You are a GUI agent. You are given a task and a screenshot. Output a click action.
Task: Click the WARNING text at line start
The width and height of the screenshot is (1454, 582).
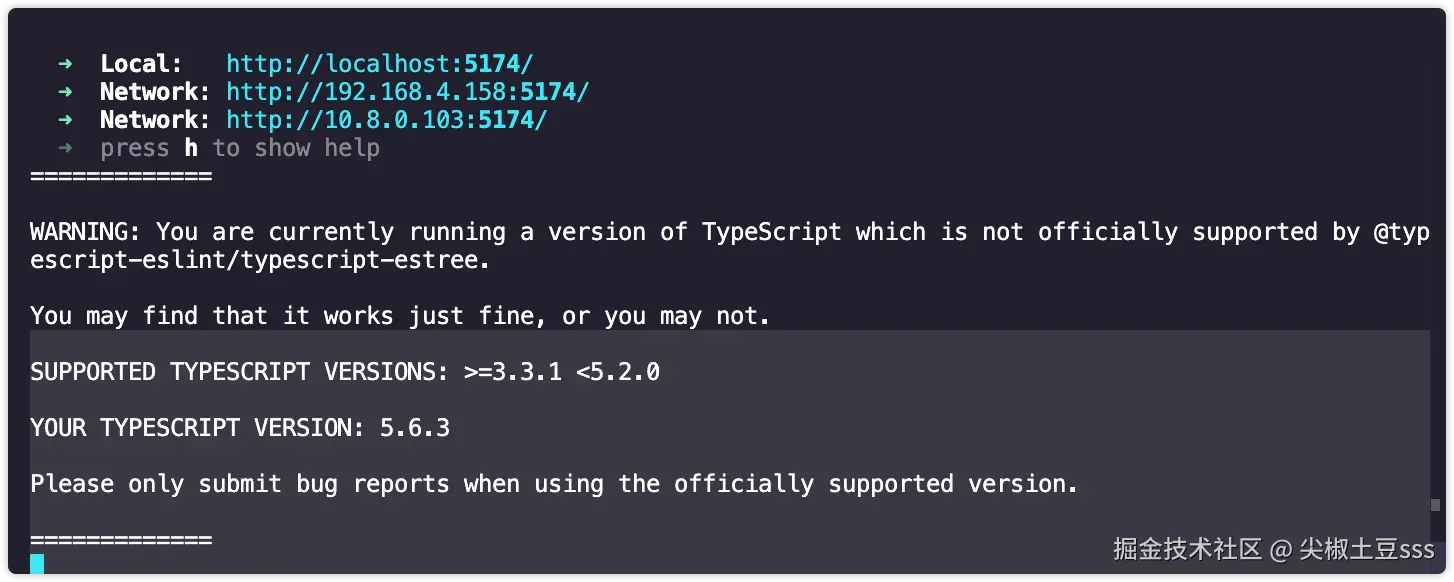point(86,232)
